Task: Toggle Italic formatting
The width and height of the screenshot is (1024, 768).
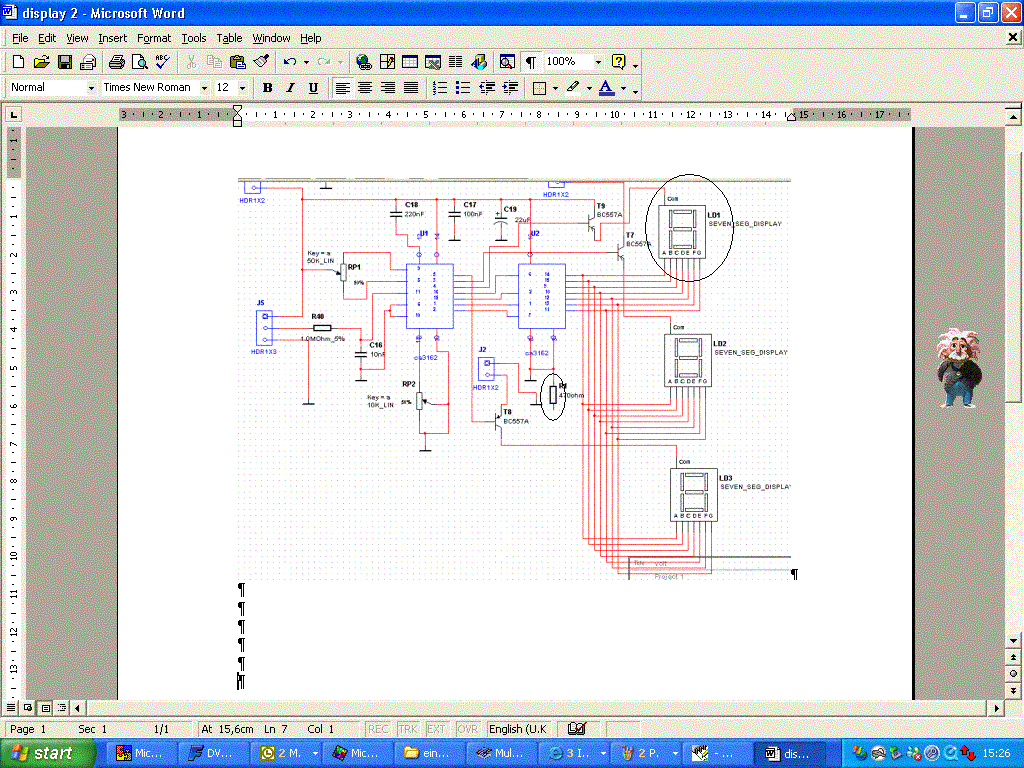Action: tap(290, 88)
